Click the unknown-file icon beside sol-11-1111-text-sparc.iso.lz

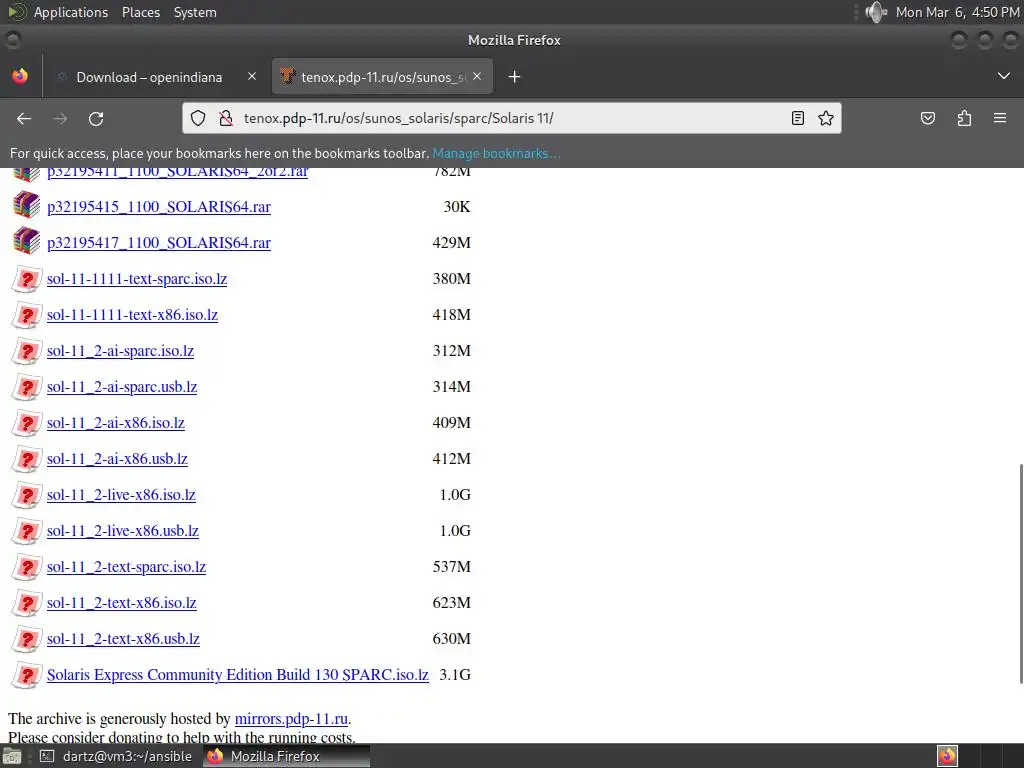27,279
